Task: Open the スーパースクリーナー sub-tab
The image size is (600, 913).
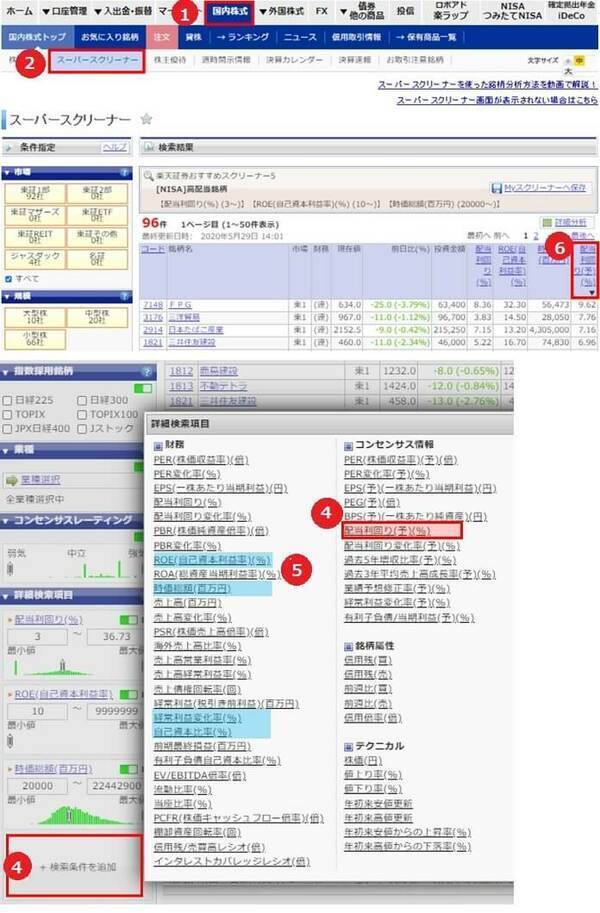Action: click(97, 60)
